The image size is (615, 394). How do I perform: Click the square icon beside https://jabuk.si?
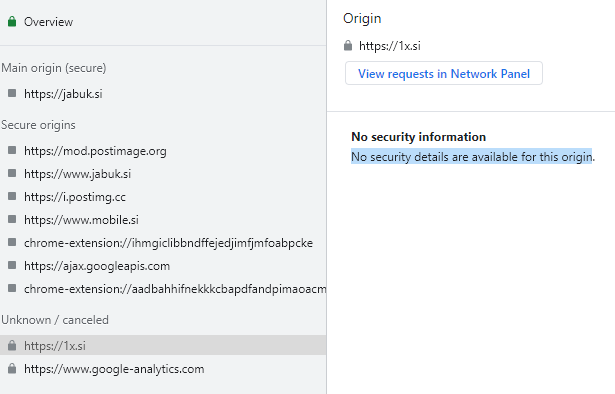coord(12,93)
